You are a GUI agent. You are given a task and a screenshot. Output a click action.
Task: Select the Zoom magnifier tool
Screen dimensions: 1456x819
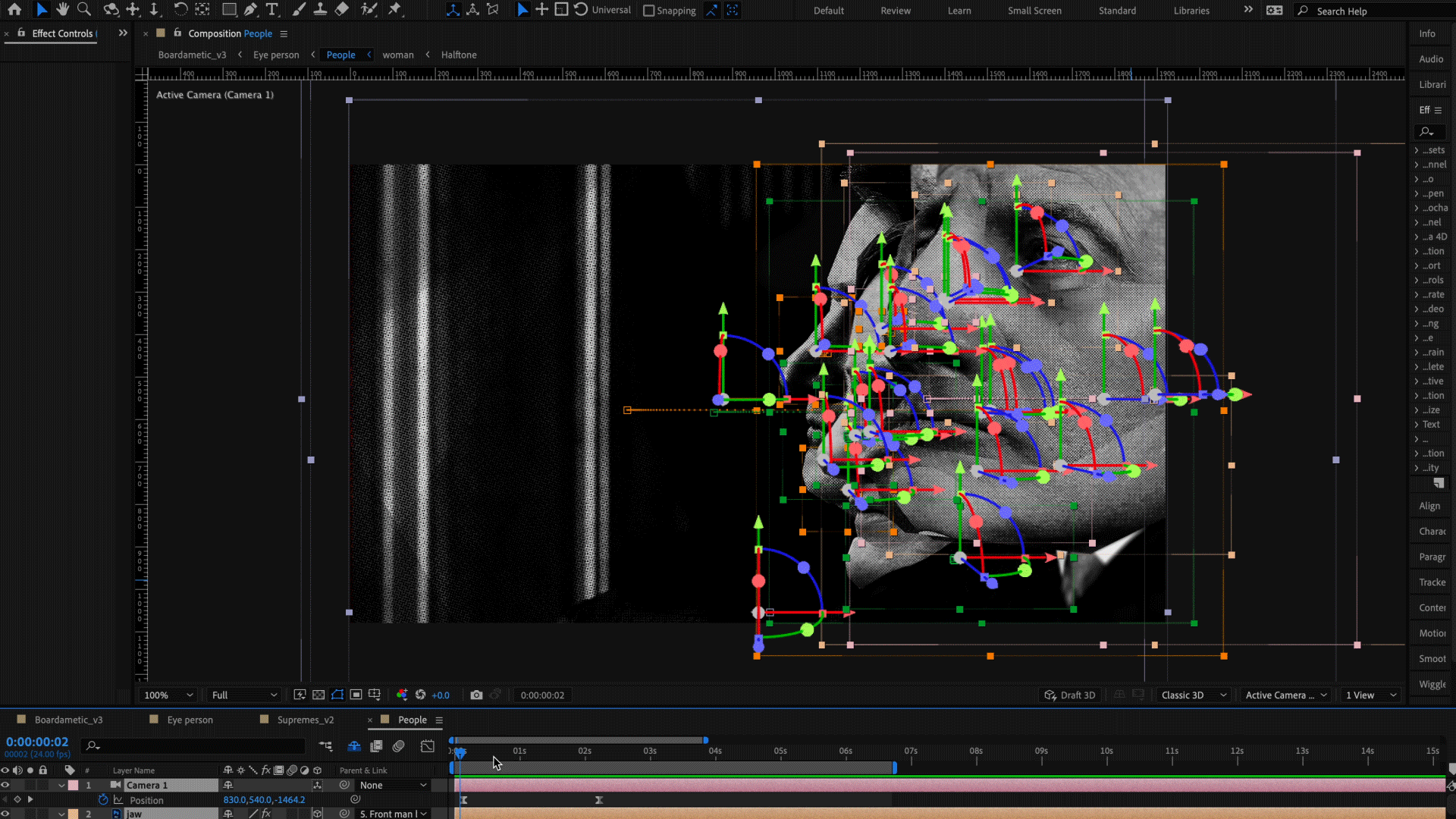[x=84, y=10]
